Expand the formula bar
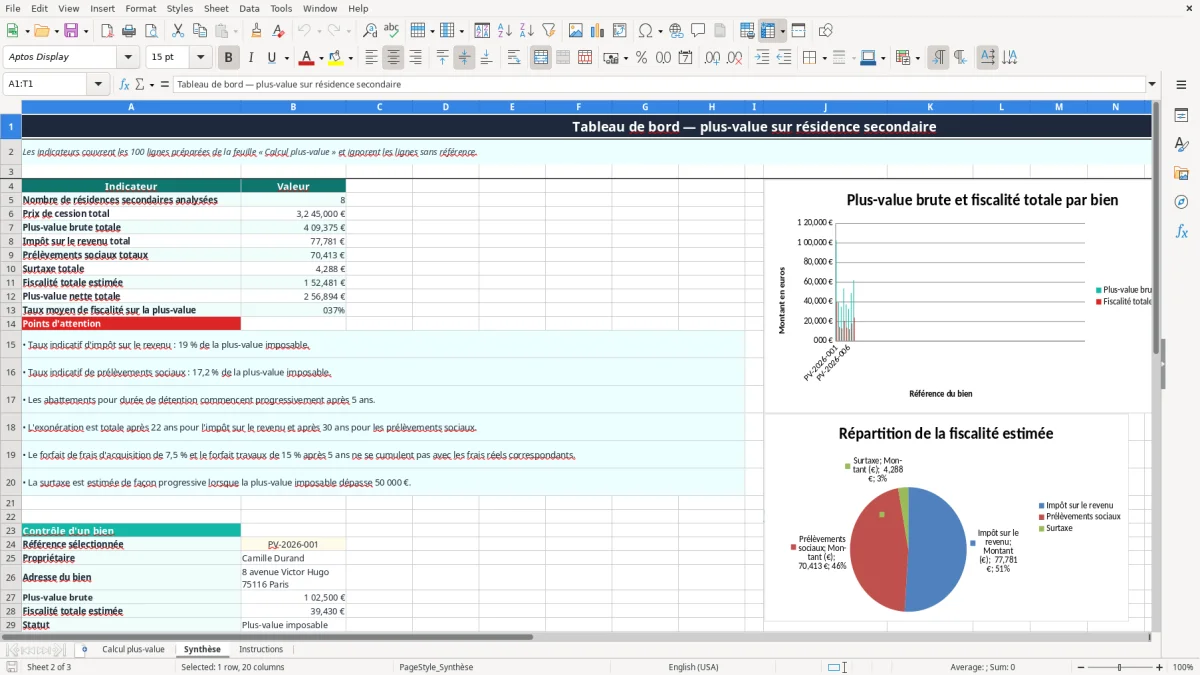The width and height of the screenshot is (1200, 675). click(x=1152, y=84)
